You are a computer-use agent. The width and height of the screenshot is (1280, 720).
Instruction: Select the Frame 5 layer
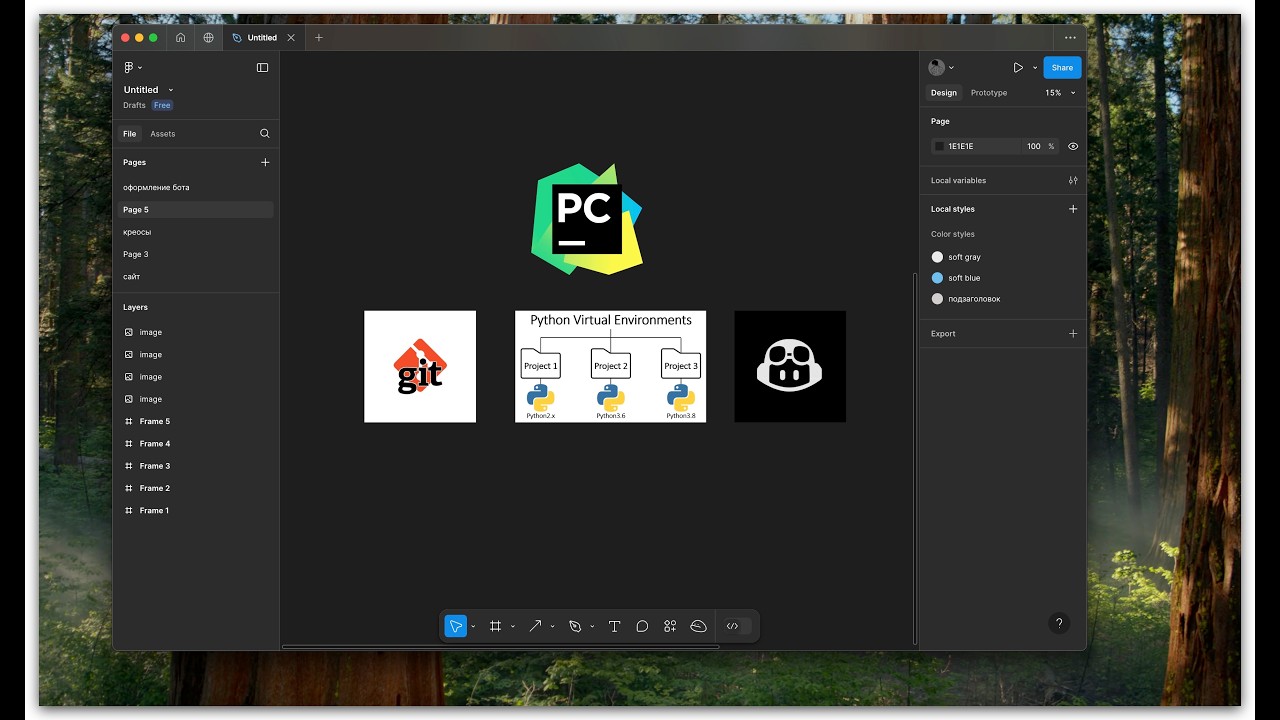(x=155, y=421)
